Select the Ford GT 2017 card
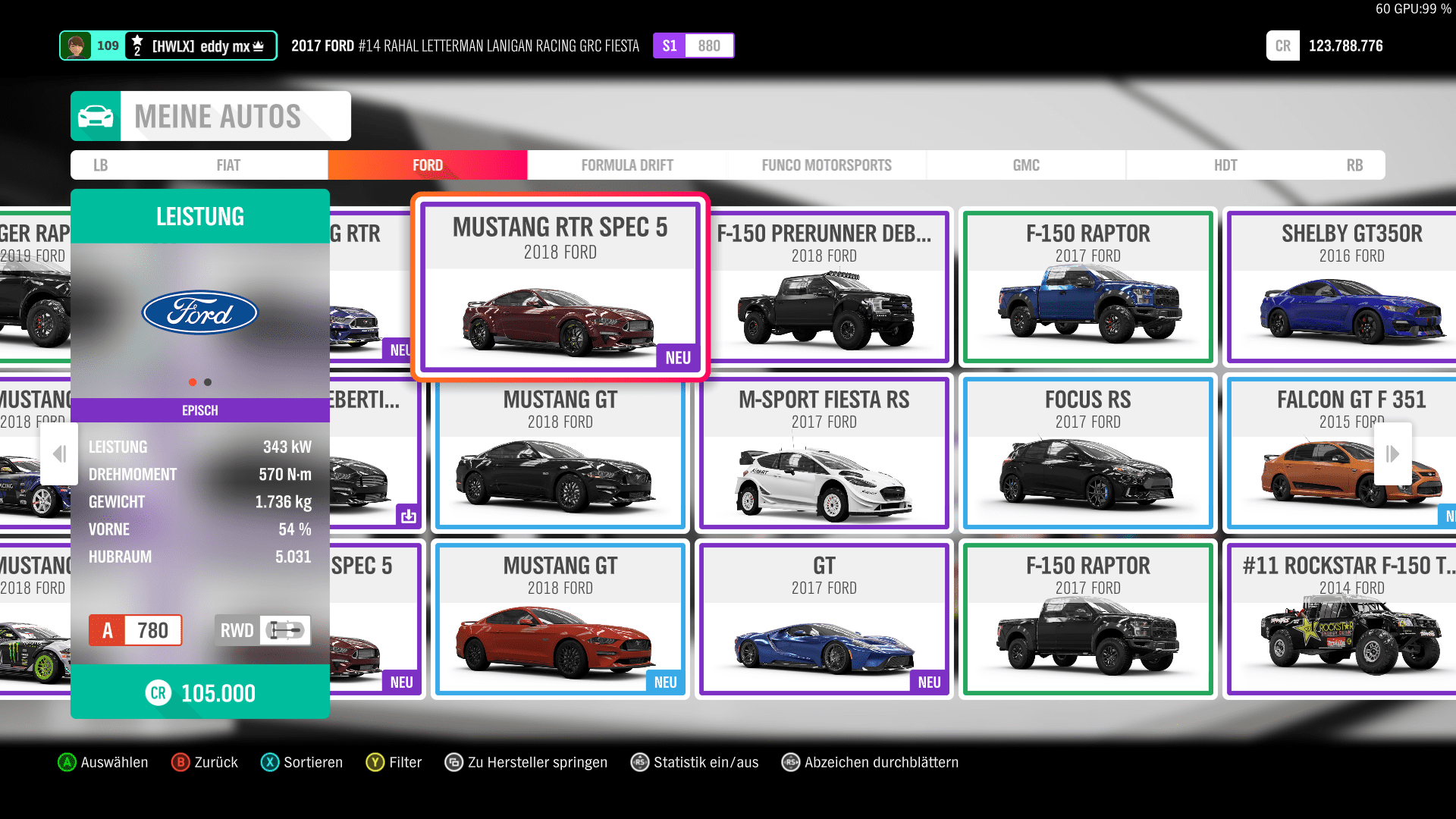Screen dimensions: 1456x819 click(x=824, y=620)
